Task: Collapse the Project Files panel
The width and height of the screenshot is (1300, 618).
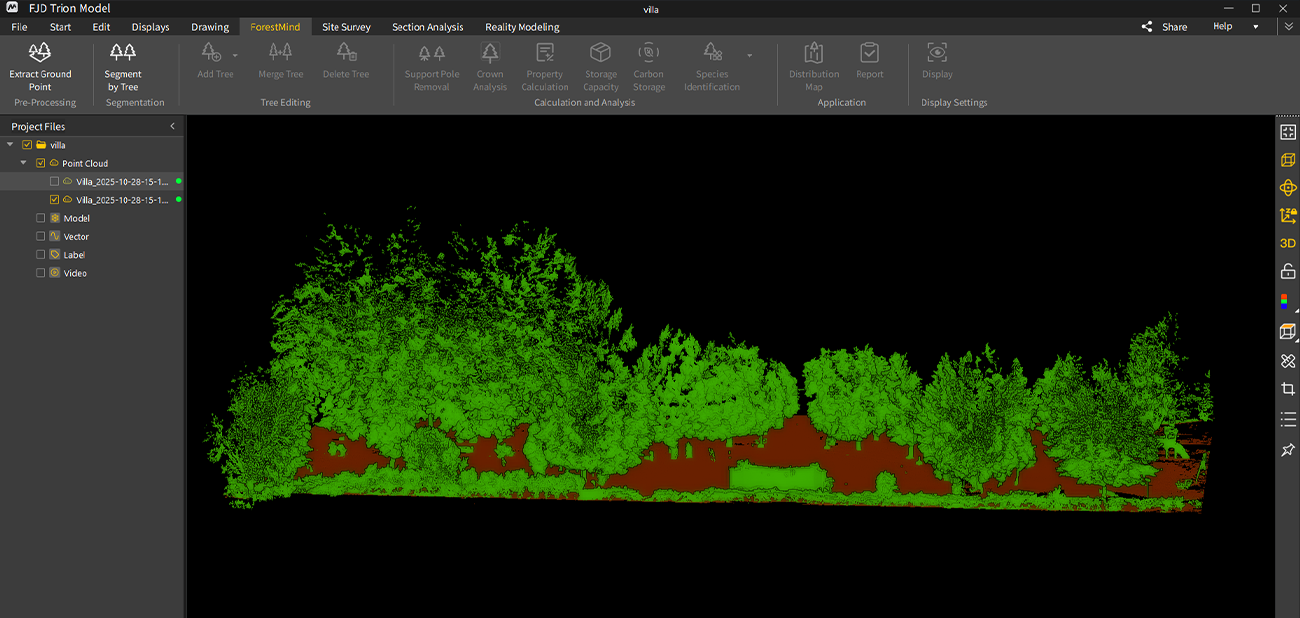Action: tap(172, 127)
